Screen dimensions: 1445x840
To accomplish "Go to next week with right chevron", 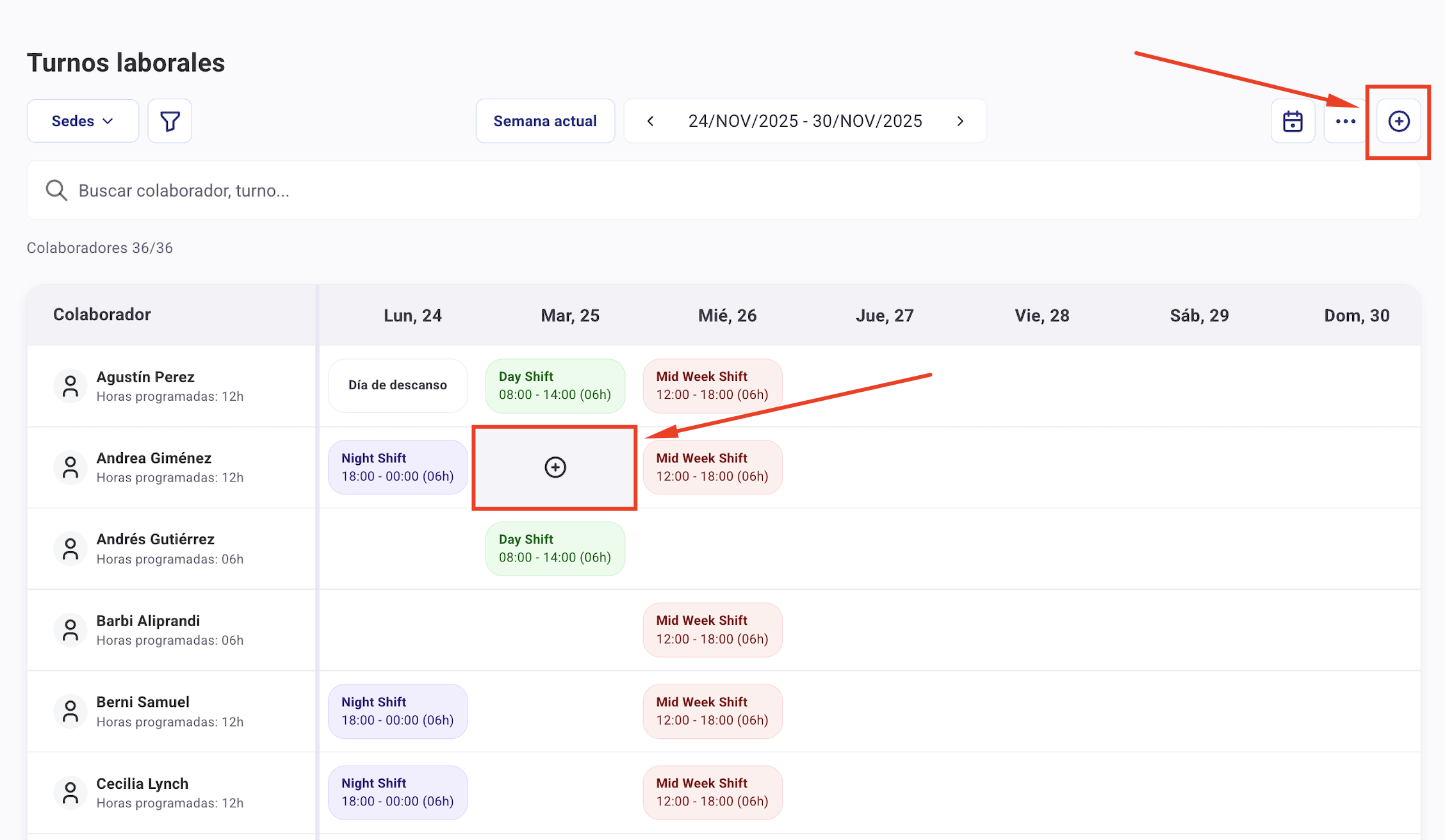I will (x=959, y=121).
